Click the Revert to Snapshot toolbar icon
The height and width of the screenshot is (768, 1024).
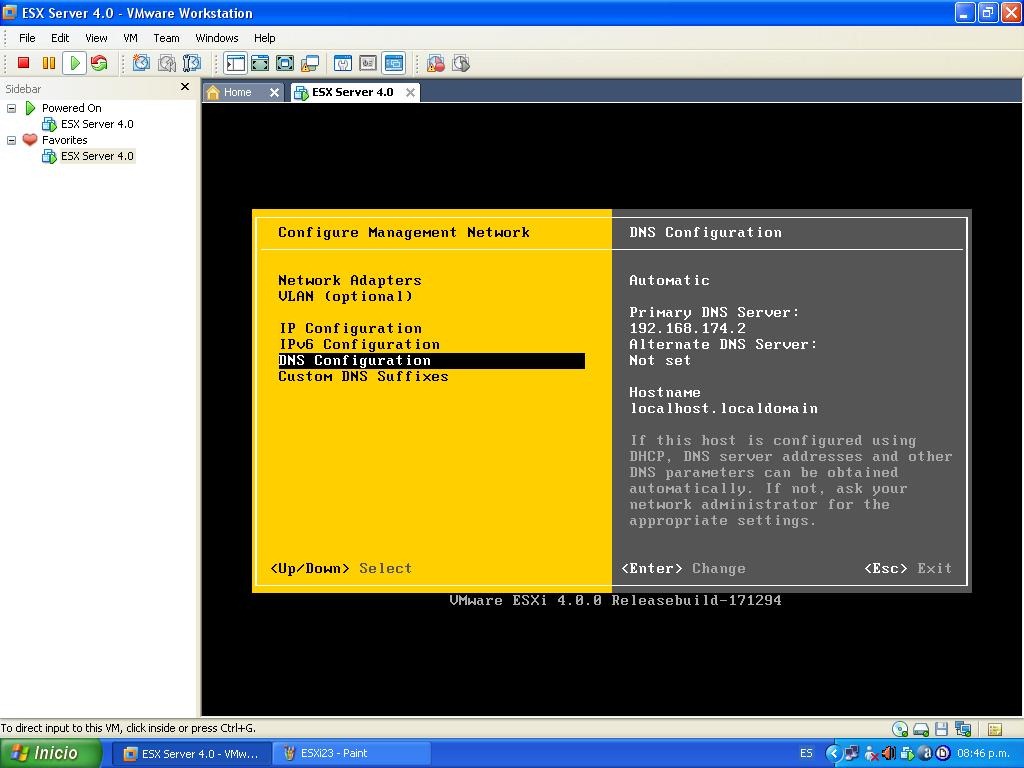pos(167,63)
